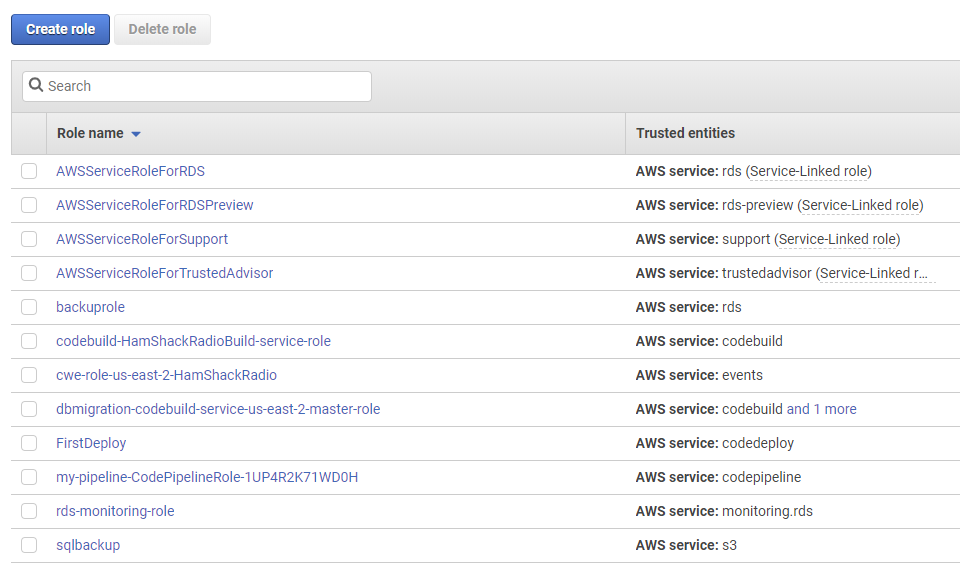Open the AWSServiceRoleForRDSPreview role
This screenshot has height=580, width=960.
click(155, 205)
